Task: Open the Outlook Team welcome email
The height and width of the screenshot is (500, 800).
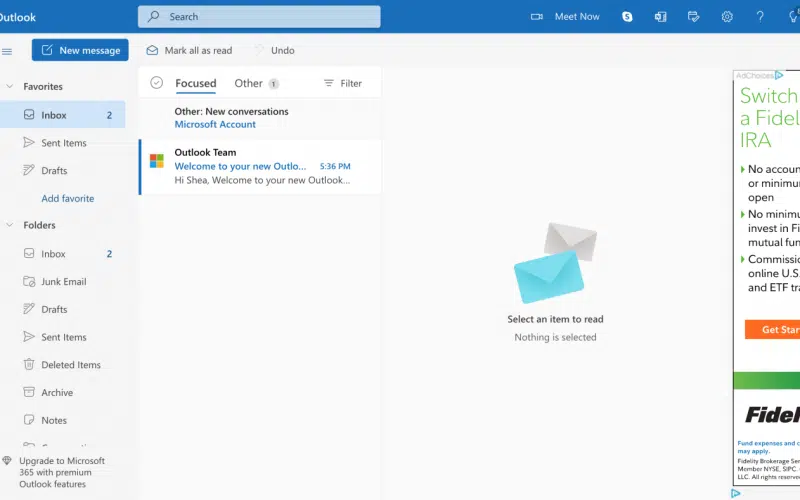Action: click(x=261, y=166)
